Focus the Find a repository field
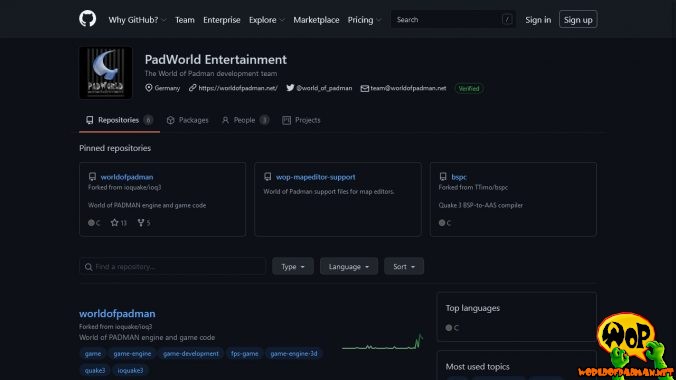 [172, 267]
